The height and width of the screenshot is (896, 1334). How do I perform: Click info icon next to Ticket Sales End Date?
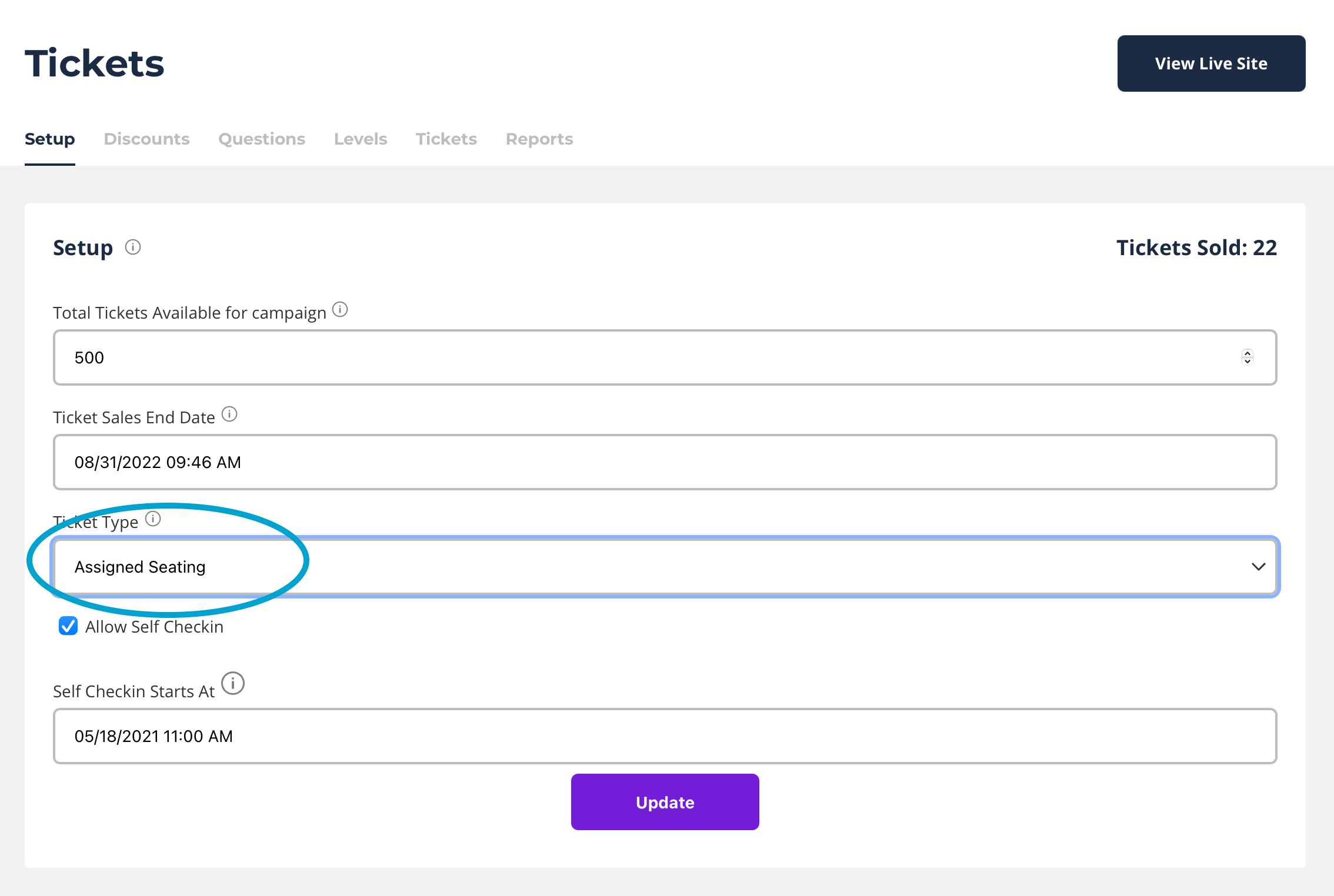click(229, 414)
